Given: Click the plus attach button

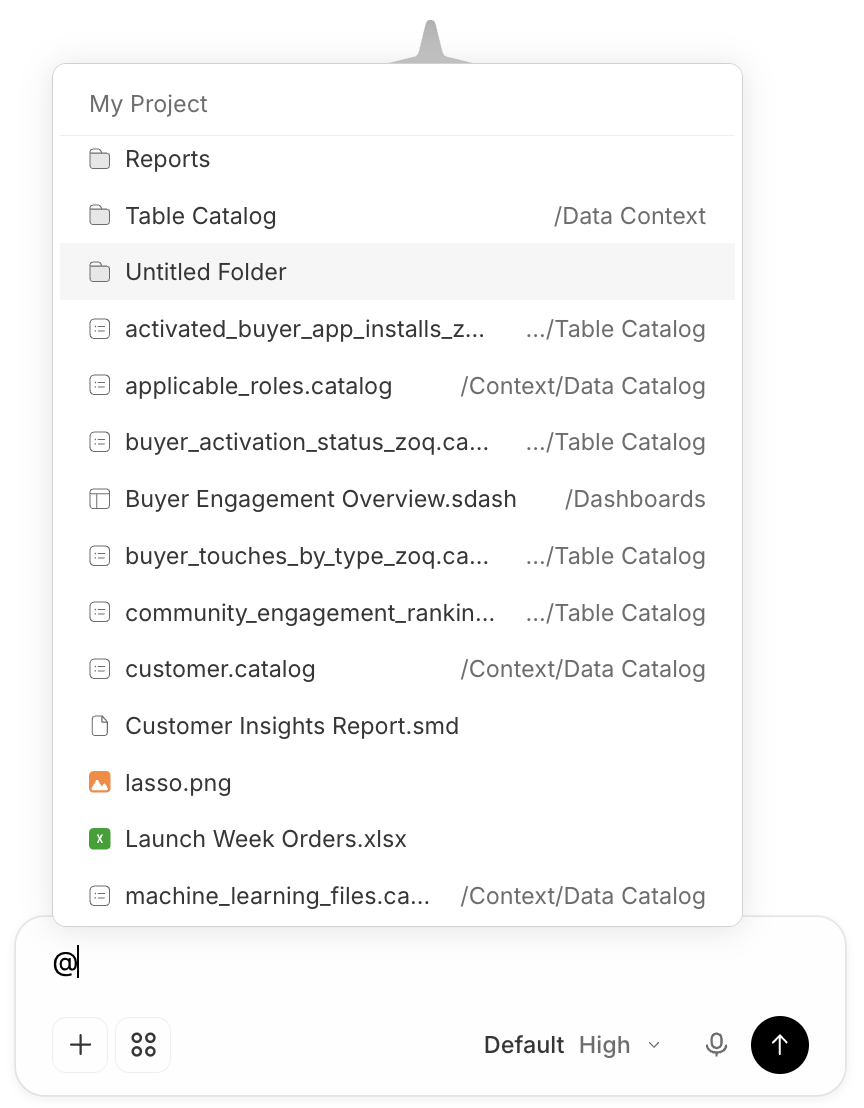Looking at the screenshot, I should (80, 1044).
